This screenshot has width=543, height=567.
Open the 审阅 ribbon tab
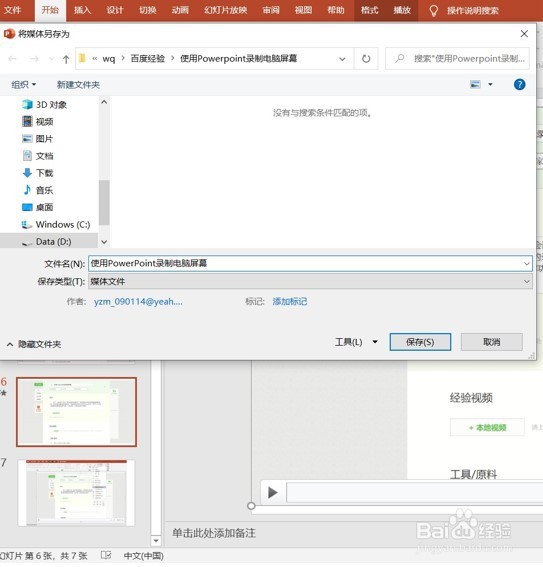pyautogui.click(x=271, y=10)
